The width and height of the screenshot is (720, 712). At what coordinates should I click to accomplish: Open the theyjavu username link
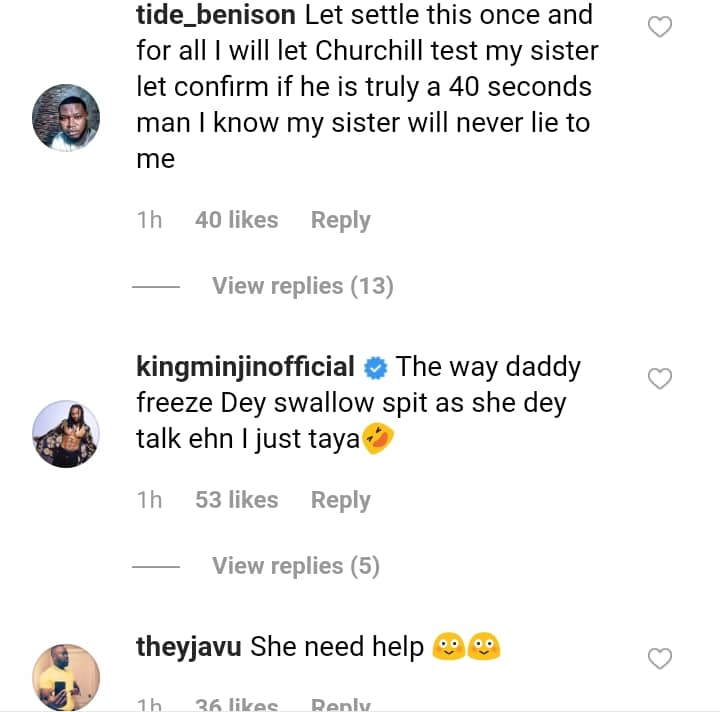pos(188,647)
